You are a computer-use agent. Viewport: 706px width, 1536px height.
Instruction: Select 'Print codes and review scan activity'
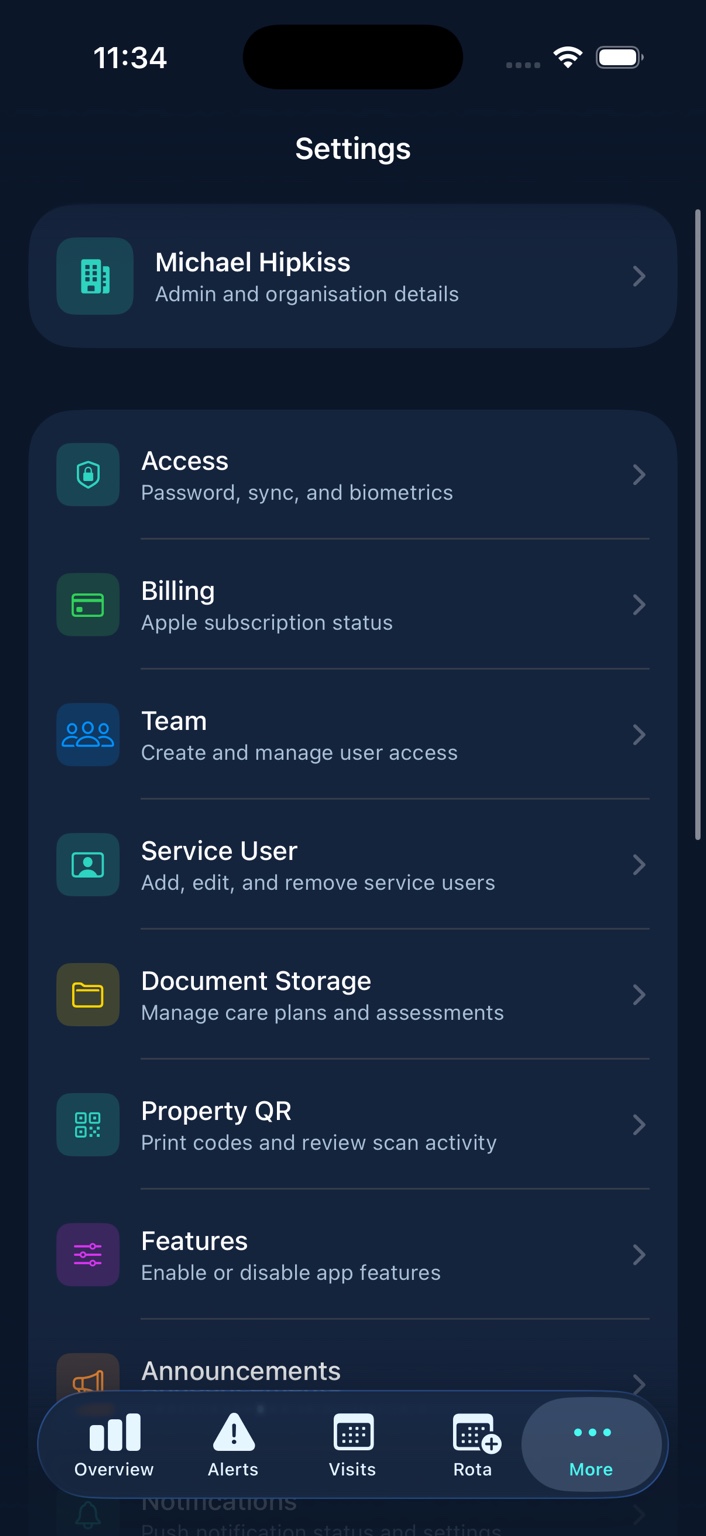coord(319,1142)
